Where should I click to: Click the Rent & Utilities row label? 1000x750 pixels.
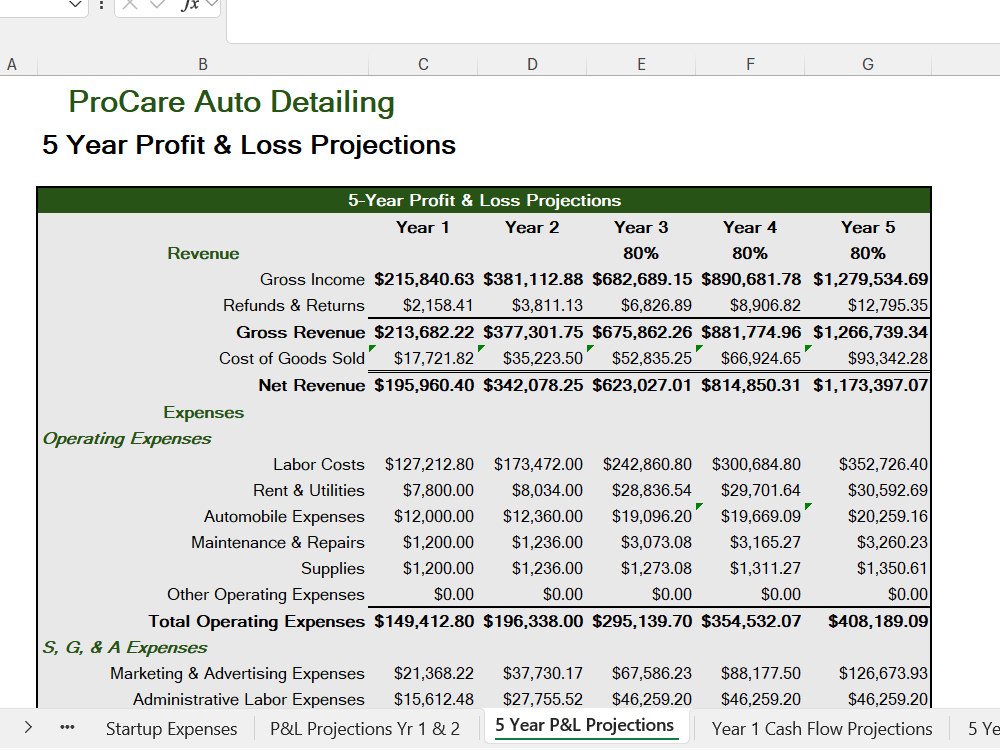click(309, 490)
